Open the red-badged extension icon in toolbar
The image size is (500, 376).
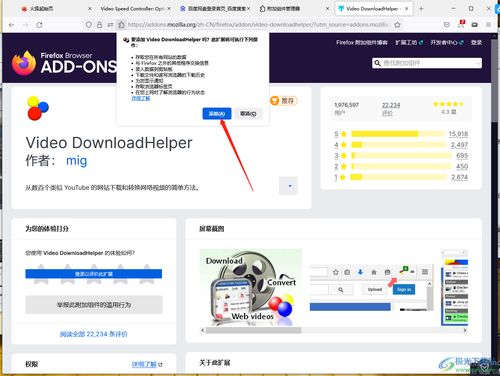coord(461,24)
